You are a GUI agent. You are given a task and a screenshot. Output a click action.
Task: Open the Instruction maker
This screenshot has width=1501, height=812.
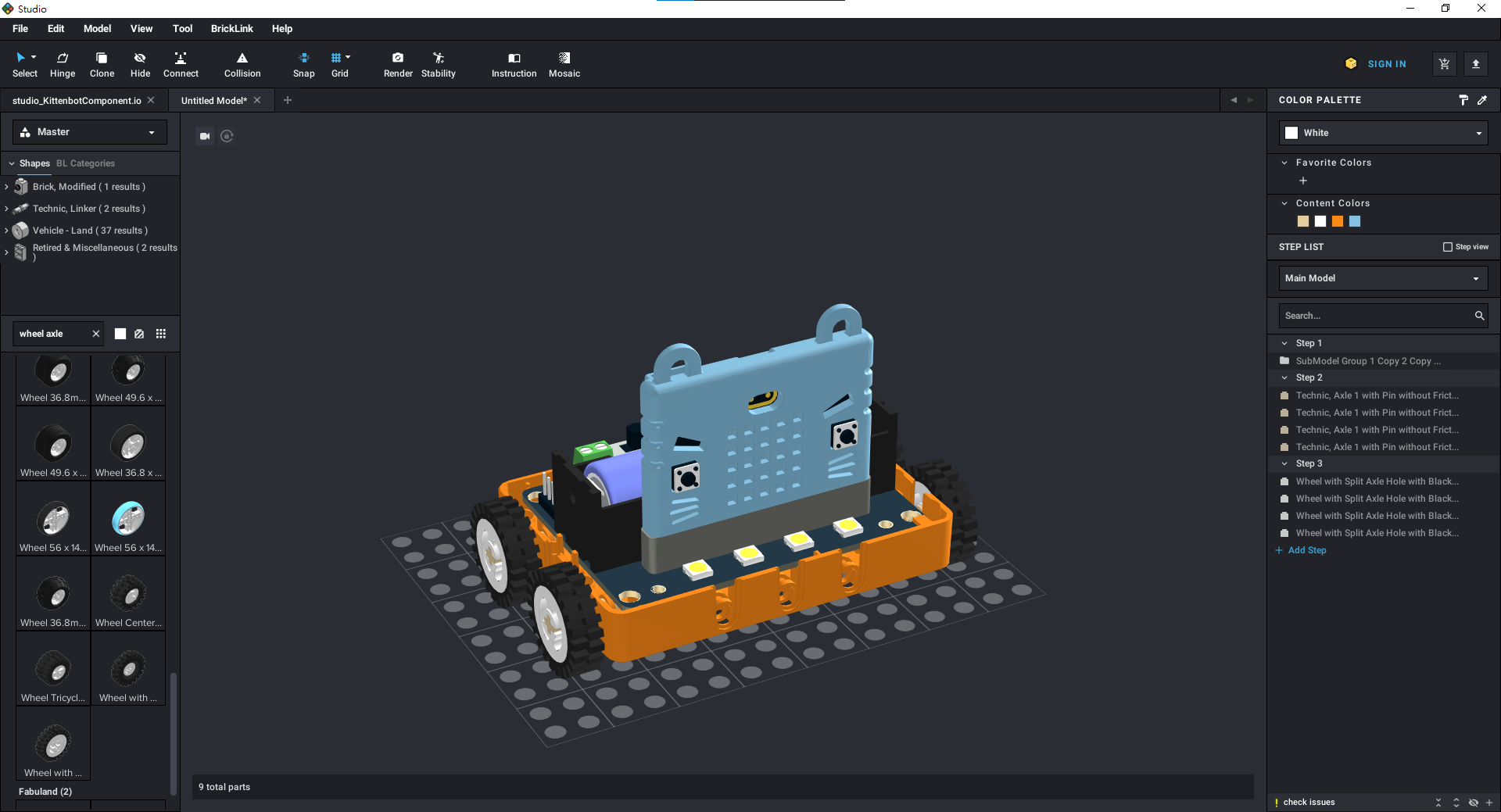pos(514,64)
